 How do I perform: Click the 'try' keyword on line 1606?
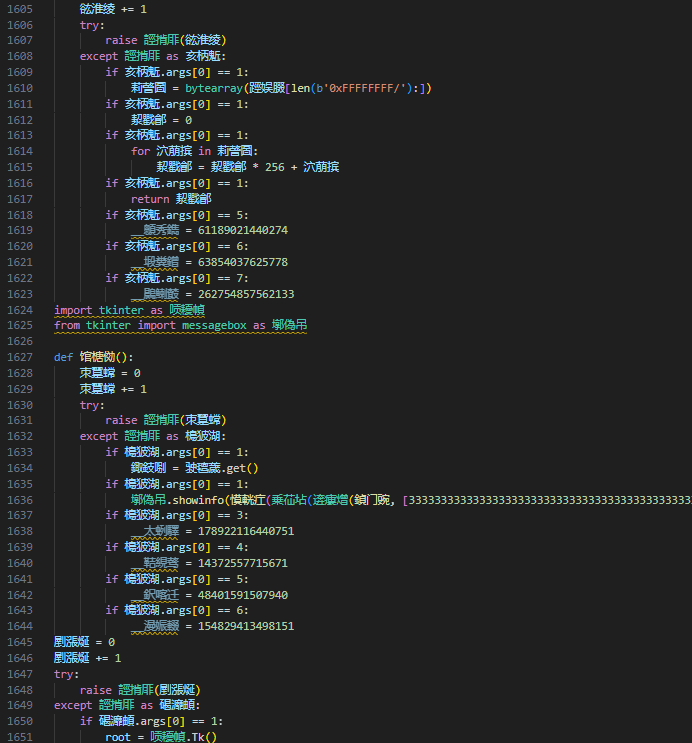tap(90, 25)
